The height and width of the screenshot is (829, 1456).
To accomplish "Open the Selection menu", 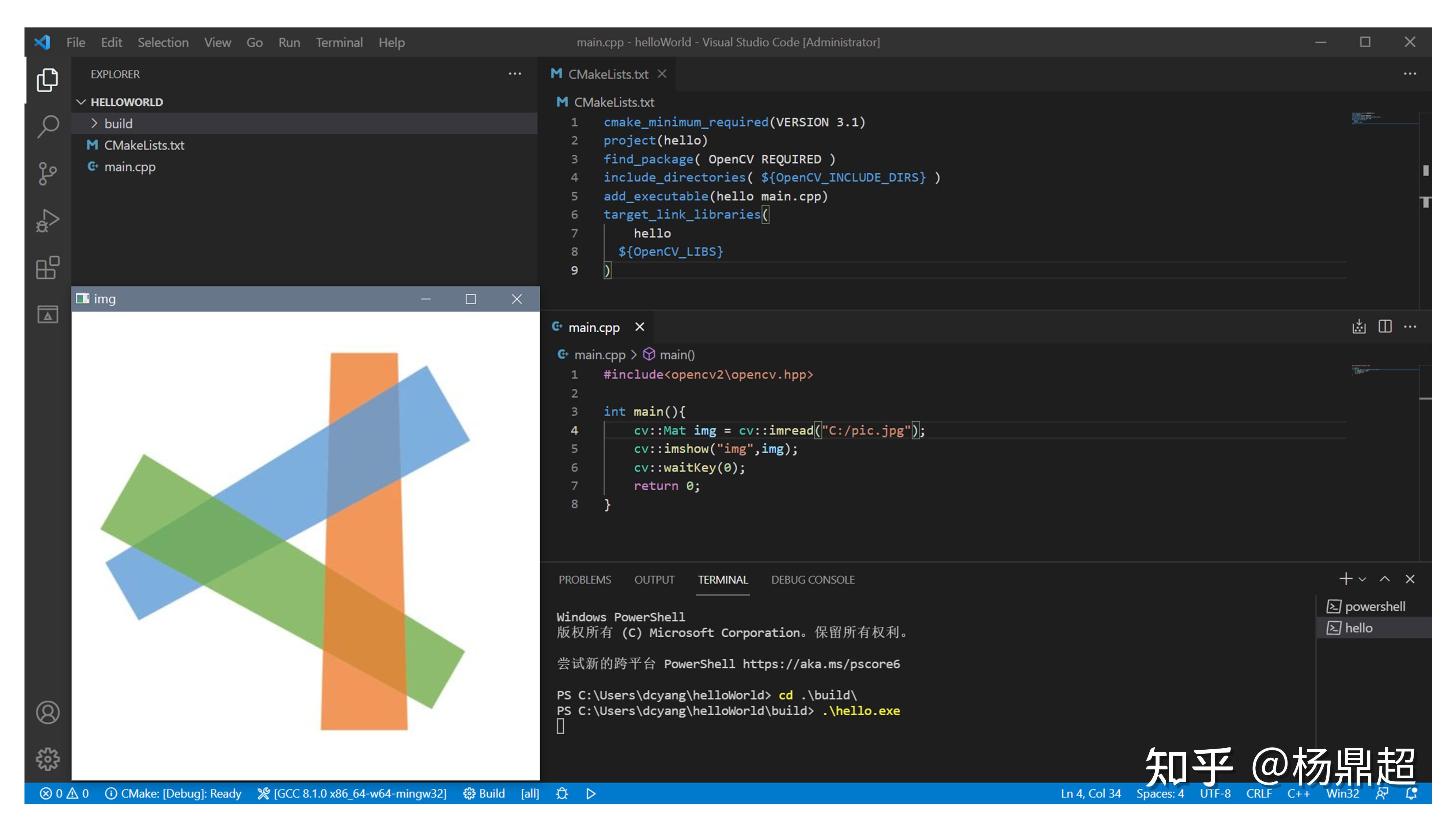I will coord(163,42).
